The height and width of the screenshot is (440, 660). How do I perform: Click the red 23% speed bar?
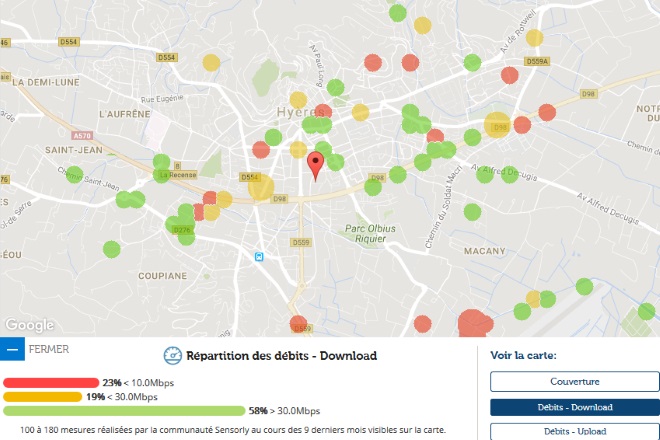coord(51,383)
